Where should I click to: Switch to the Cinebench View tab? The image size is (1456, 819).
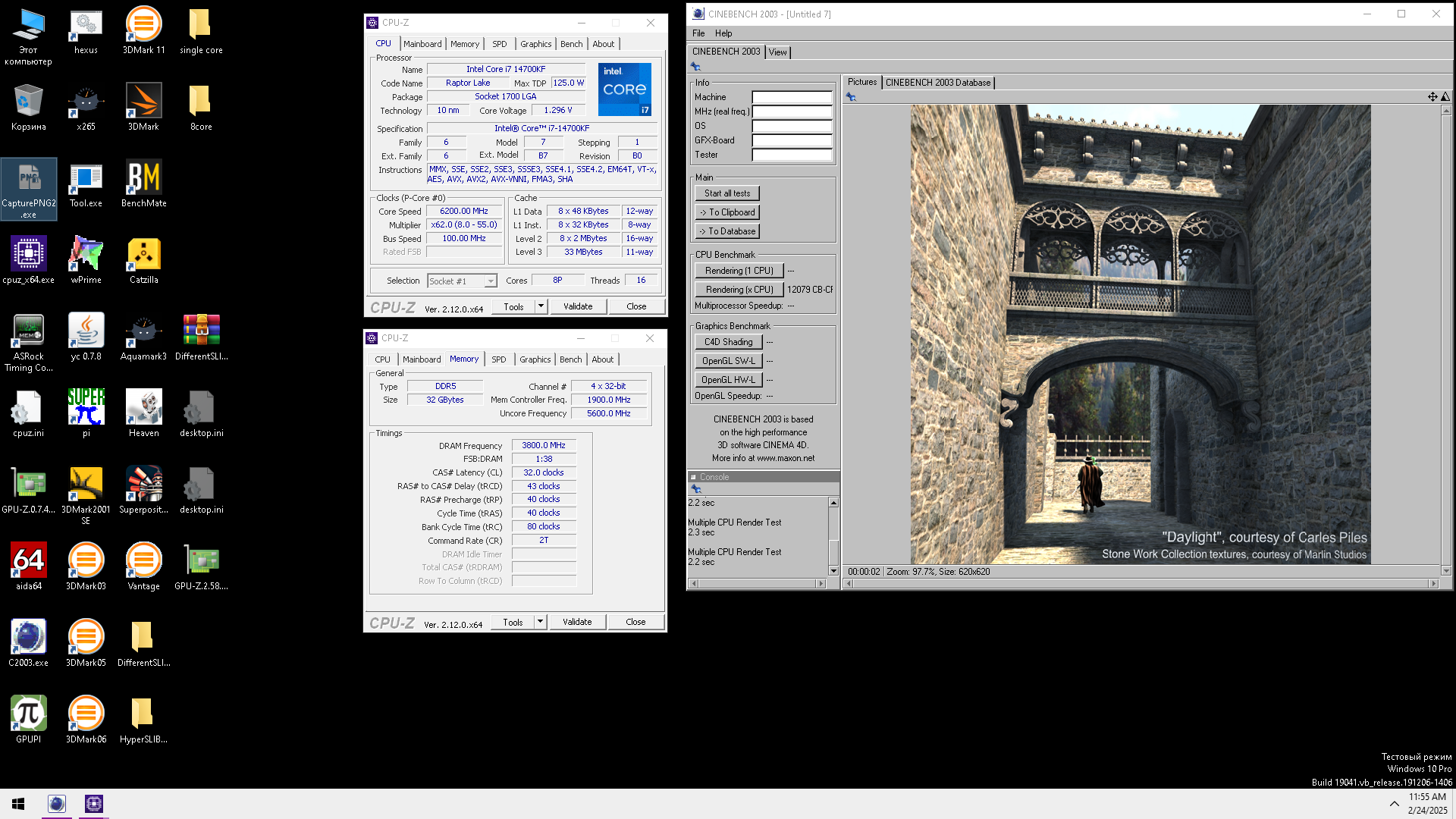point(778,52)
